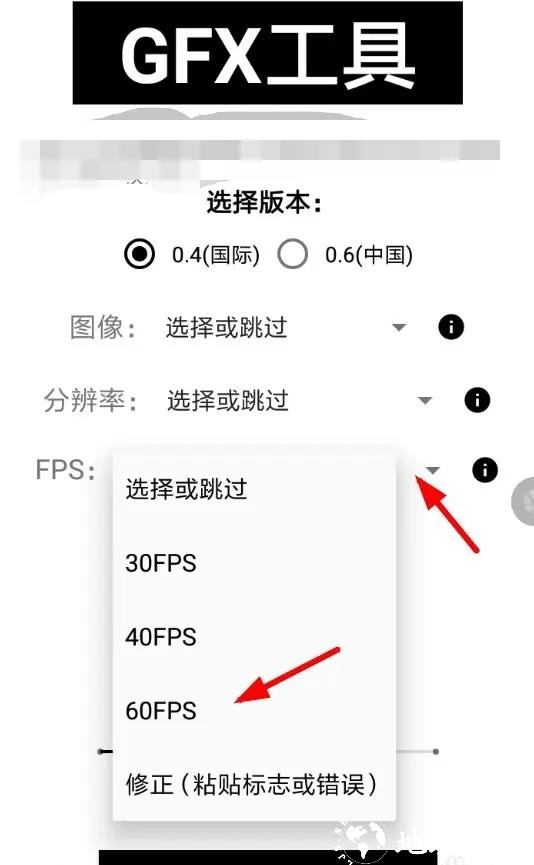Click the FPS: label

[65, 470]
